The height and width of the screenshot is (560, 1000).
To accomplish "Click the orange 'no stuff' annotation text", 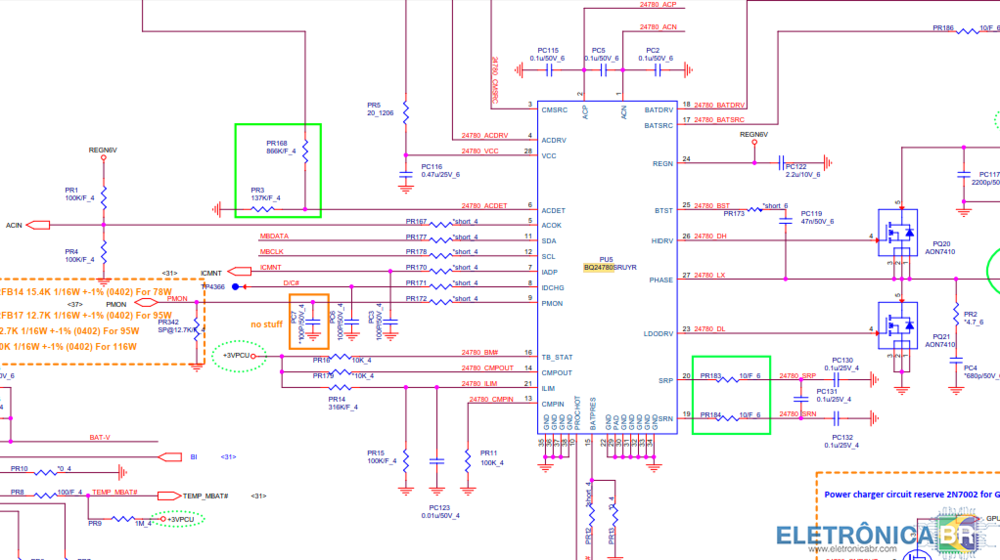I will click(x=265, y=324).
